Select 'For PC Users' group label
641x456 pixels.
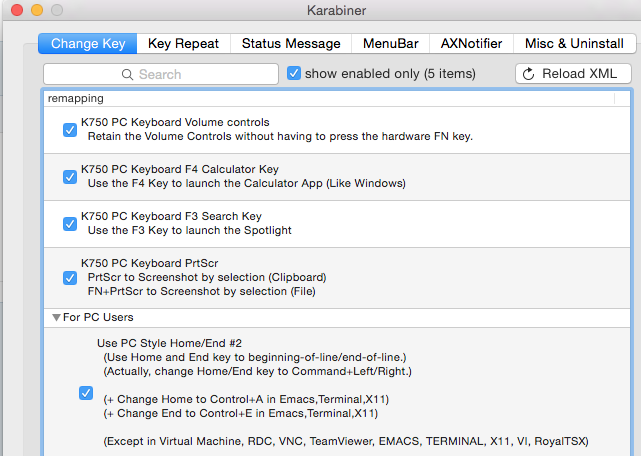pos(98,317)
